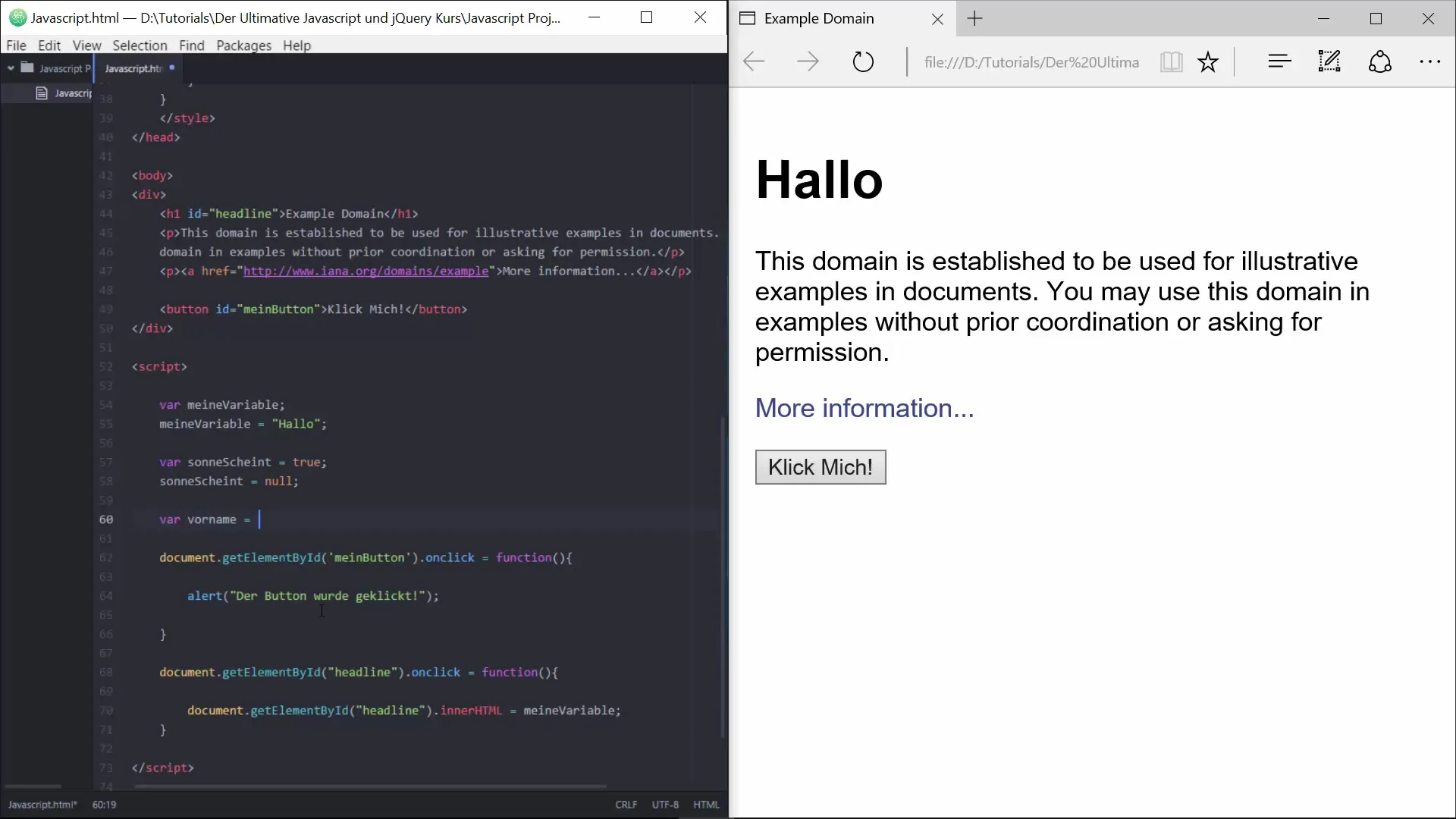Click the browser tab page icon
The width and height of the screenshot is (1456, 819).
(x=747, y=18)
